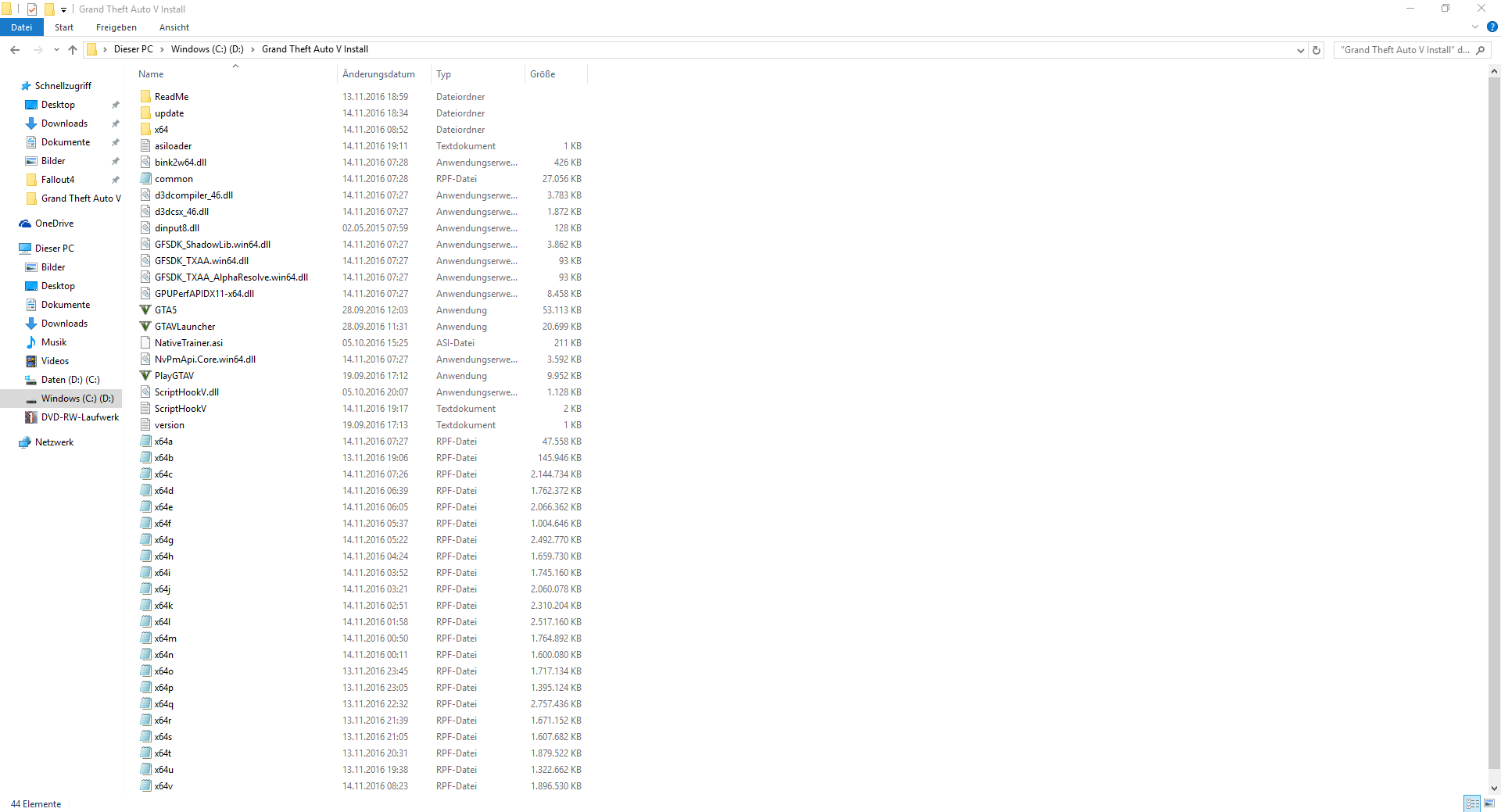Select the DVD-RW-Laufwerk drive
1501x812 pixels.
pyautogui.click(x=78, y=417)
